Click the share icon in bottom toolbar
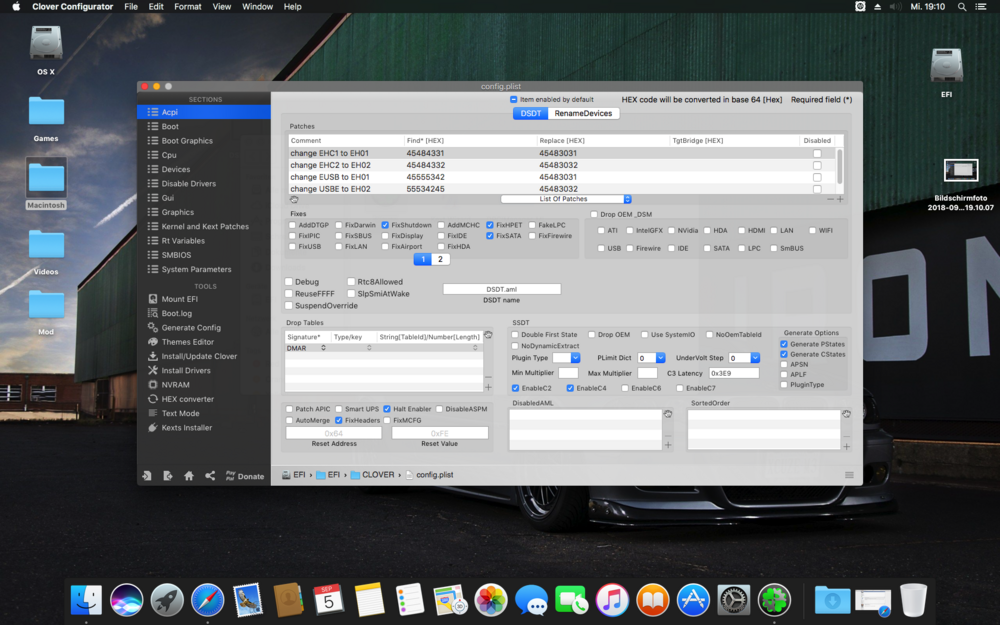Image resolution: width=1000 pixels, height=625 pixels. (x=210, y=476)
